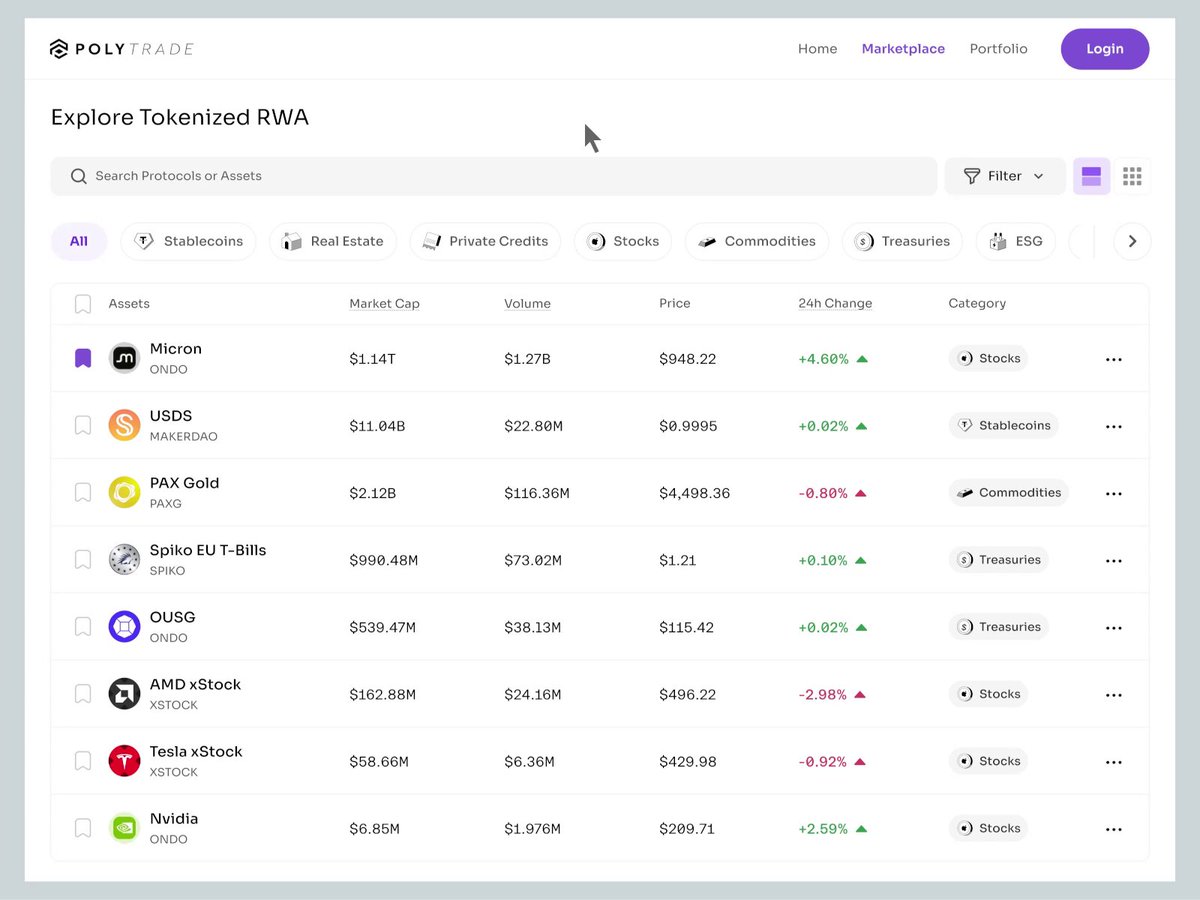Open more options for Micron row
The width and height of the screenshot is (1200, 900).
coord(1114,359)
